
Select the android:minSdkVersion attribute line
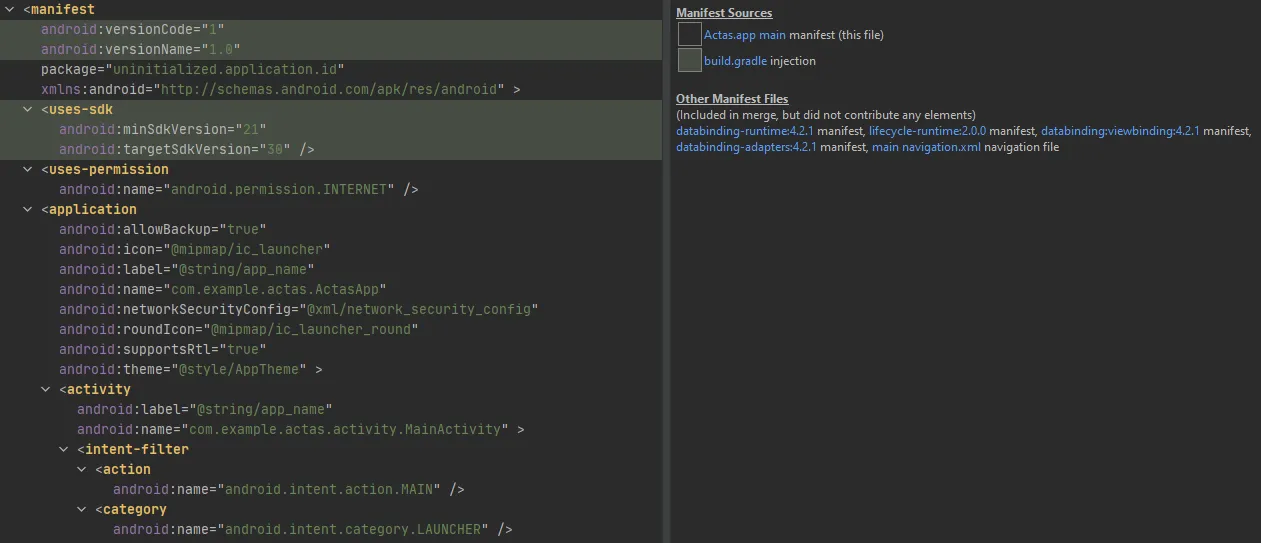162,130
